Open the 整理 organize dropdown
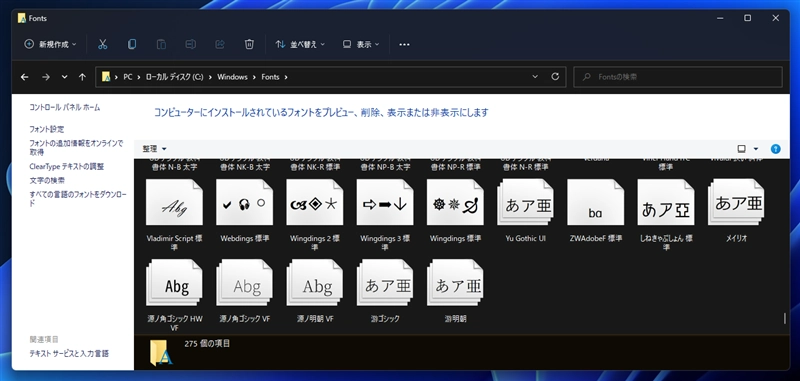This screenshot has width=800, height=381. pyautogui.click(x=155, y=149)
